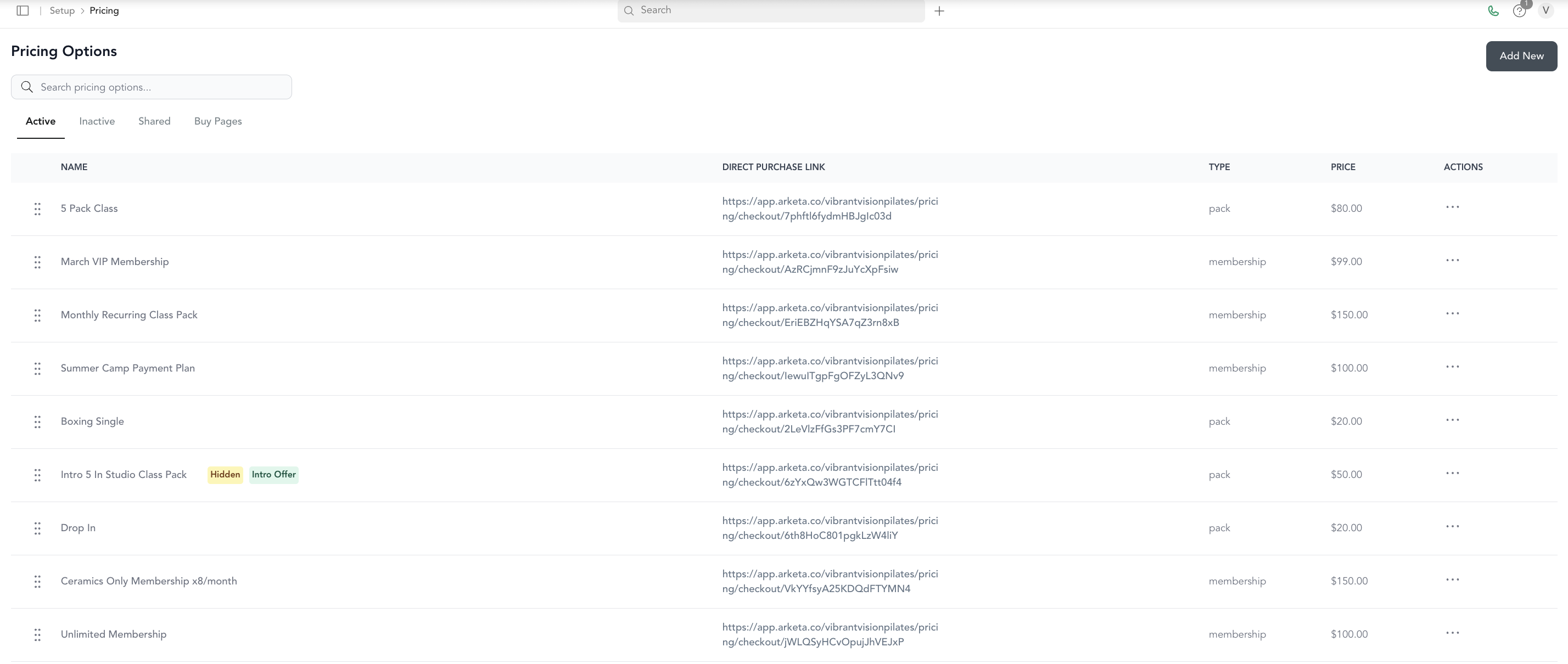
Task: Click the Add New button
Action: point(1521,56)
